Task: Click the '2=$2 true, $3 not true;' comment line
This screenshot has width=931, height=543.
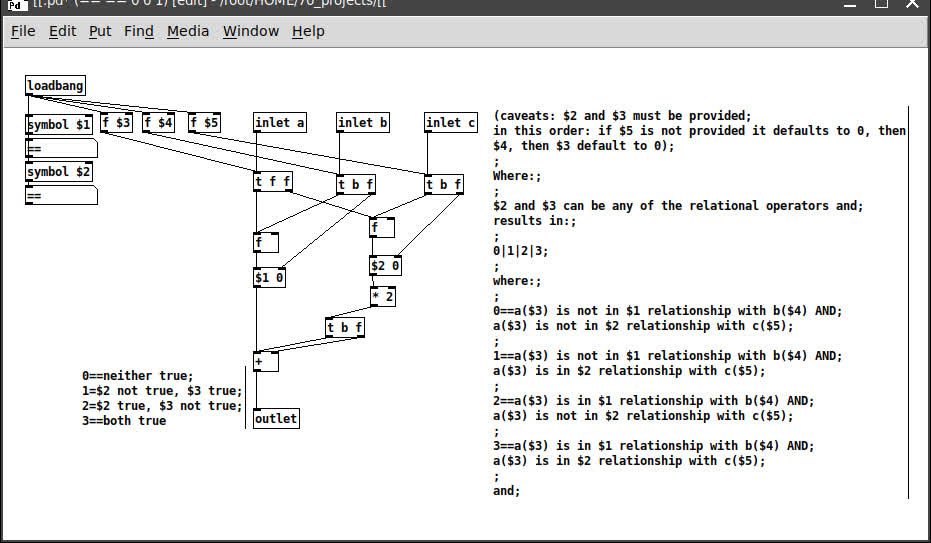Action: click(162, 406)
